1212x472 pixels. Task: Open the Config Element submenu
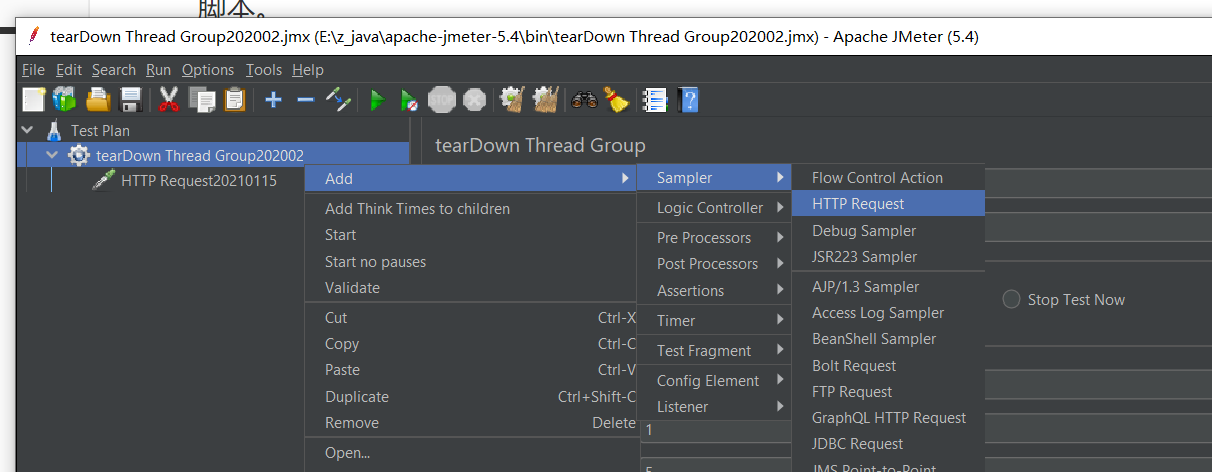click(713, 380)
